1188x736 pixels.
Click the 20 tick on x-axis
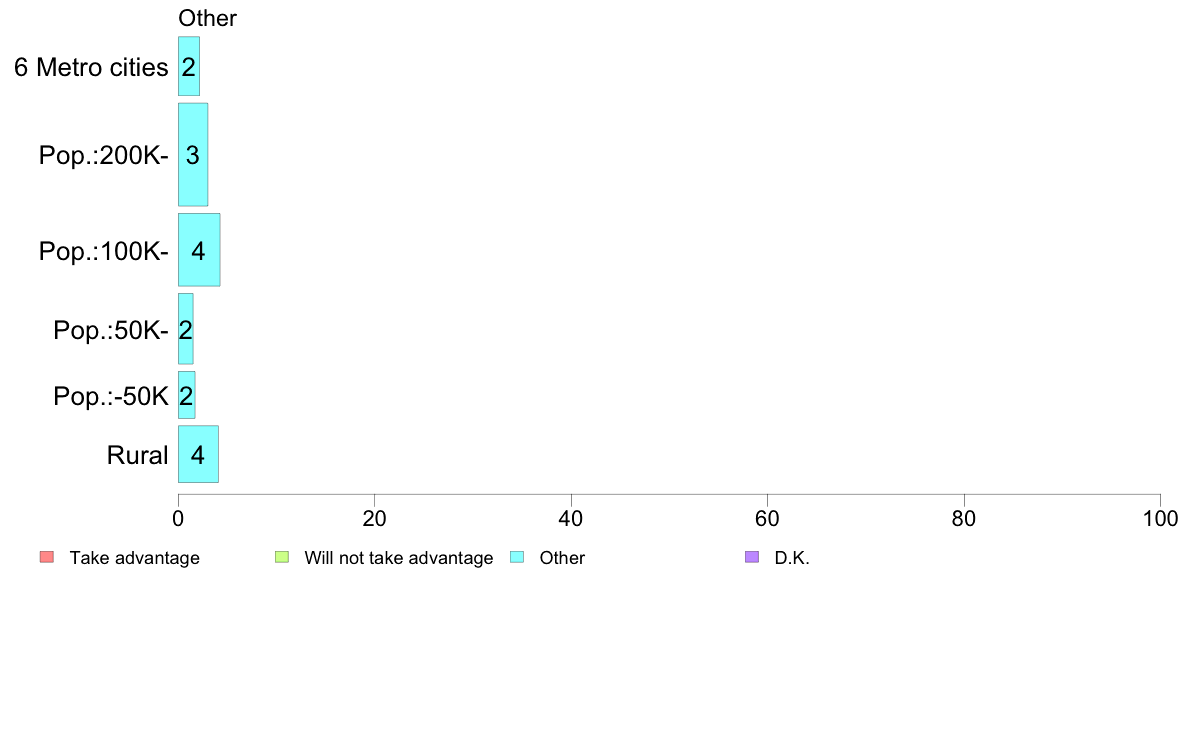coord(374,518)
